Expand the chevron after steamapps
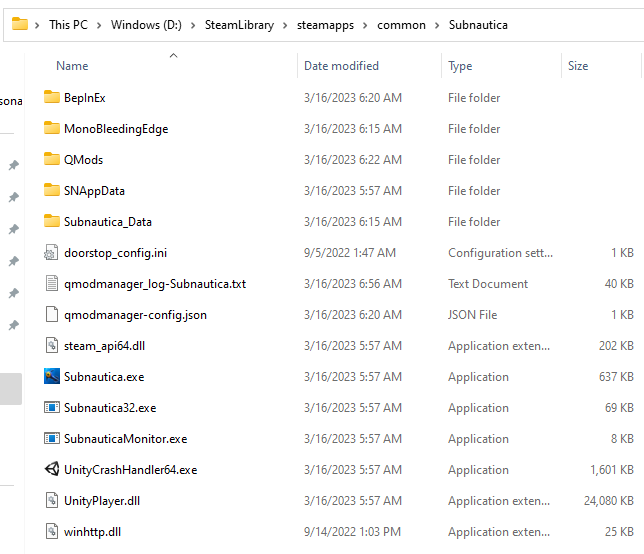The height and width of the screenshot is (554, 644). tap(365, 25)
